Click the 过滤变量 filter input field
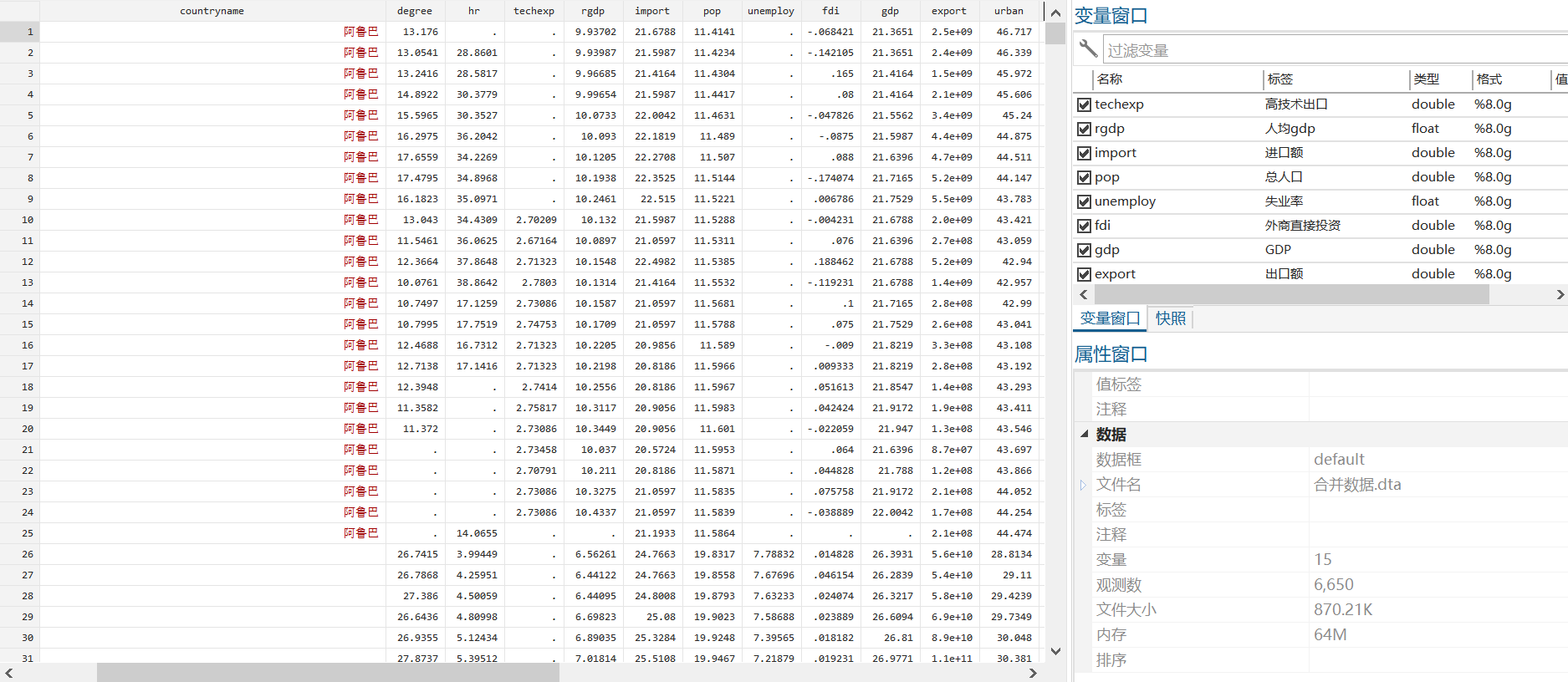1568x682 pixels. [1336, 50]
